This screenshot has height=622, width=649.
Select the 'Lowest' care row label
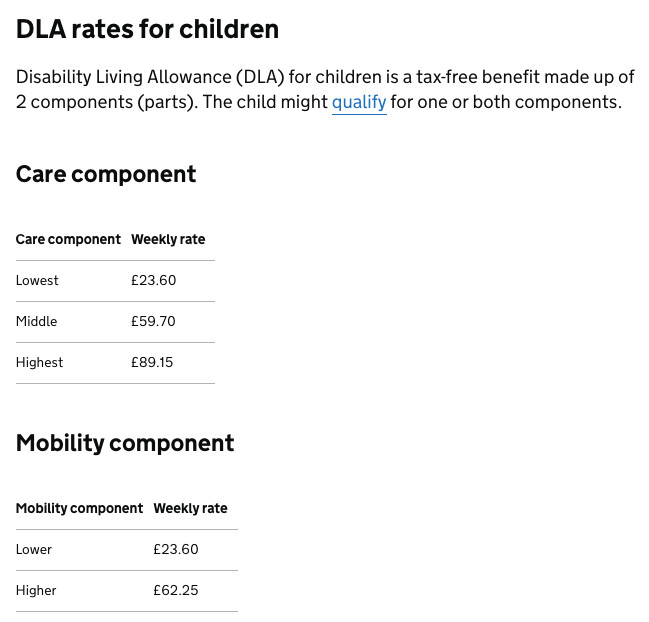pos(37,281)
